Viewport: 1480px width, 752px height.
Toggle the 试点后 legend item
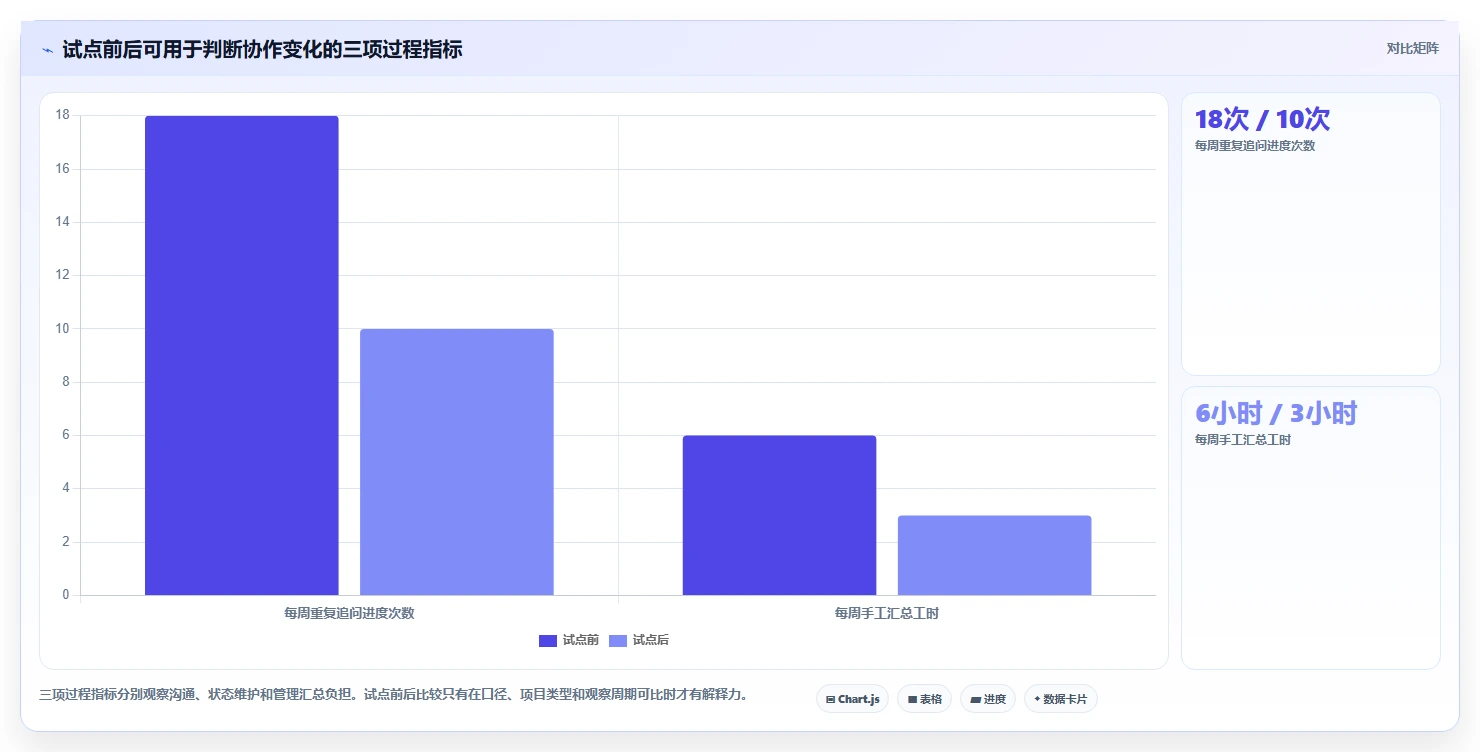(639, 640)
